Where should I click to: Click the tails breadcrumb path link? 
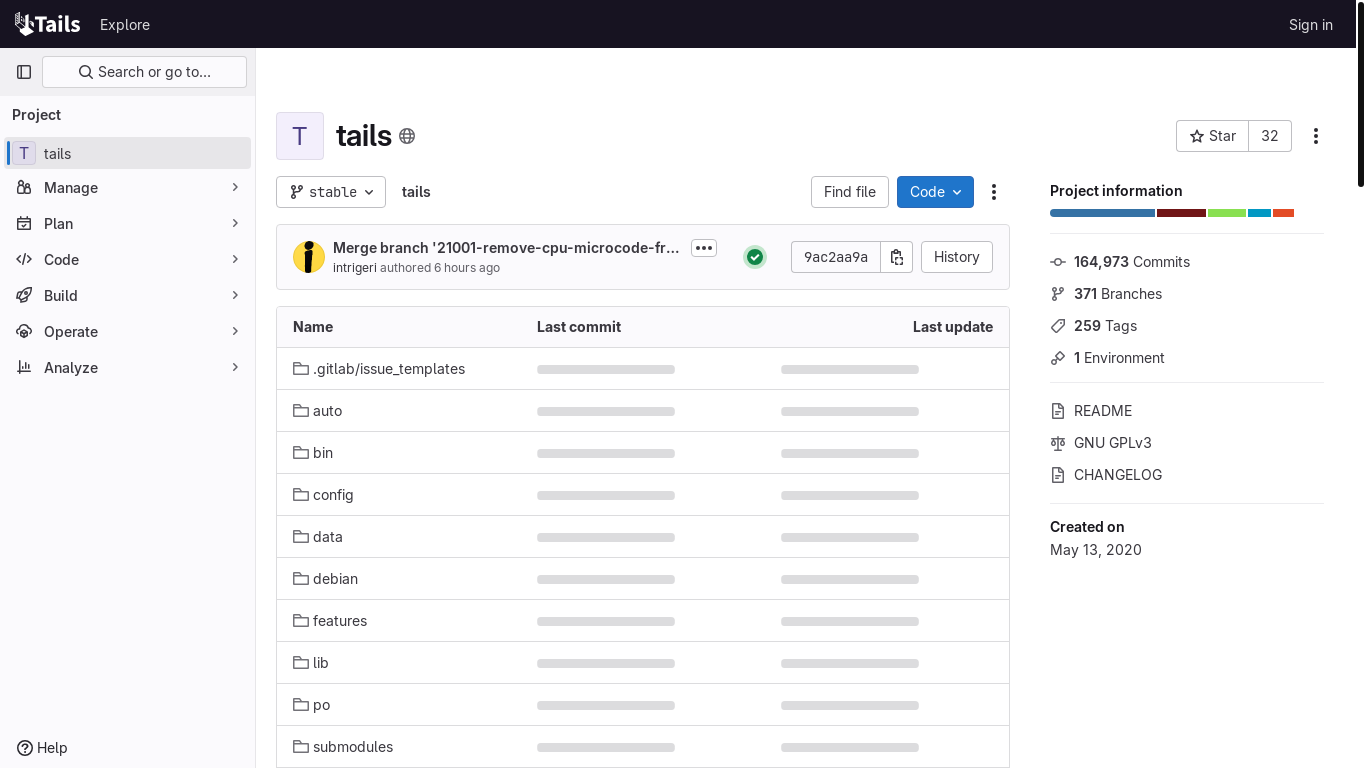[416, 192]
